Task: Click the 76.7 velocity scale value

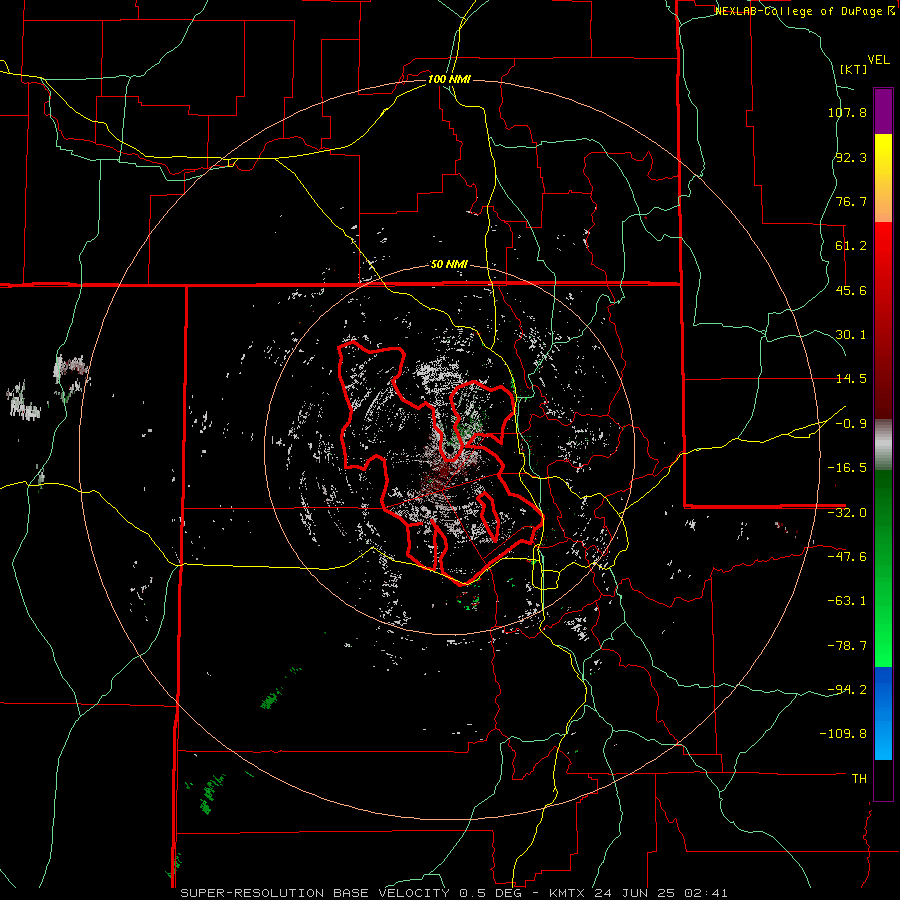Action: click(851, 201)
